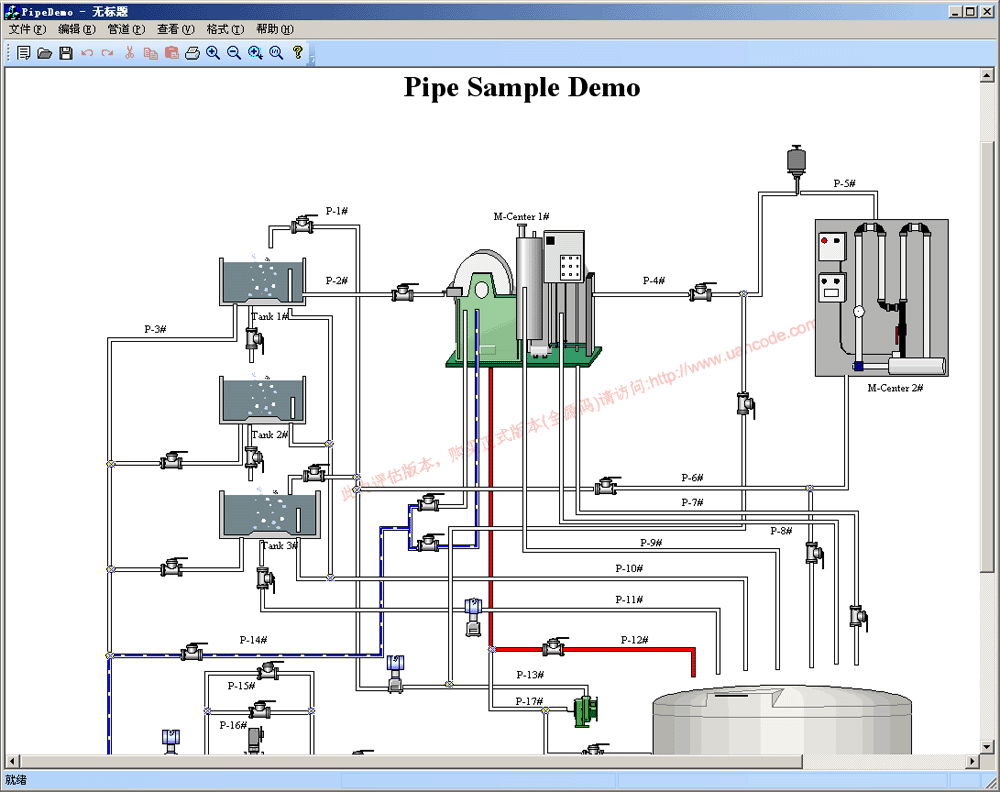The height and width of the screenshot is (792, 1000).
Task: Select the M-Center 1# green machine
Action: 520,300
